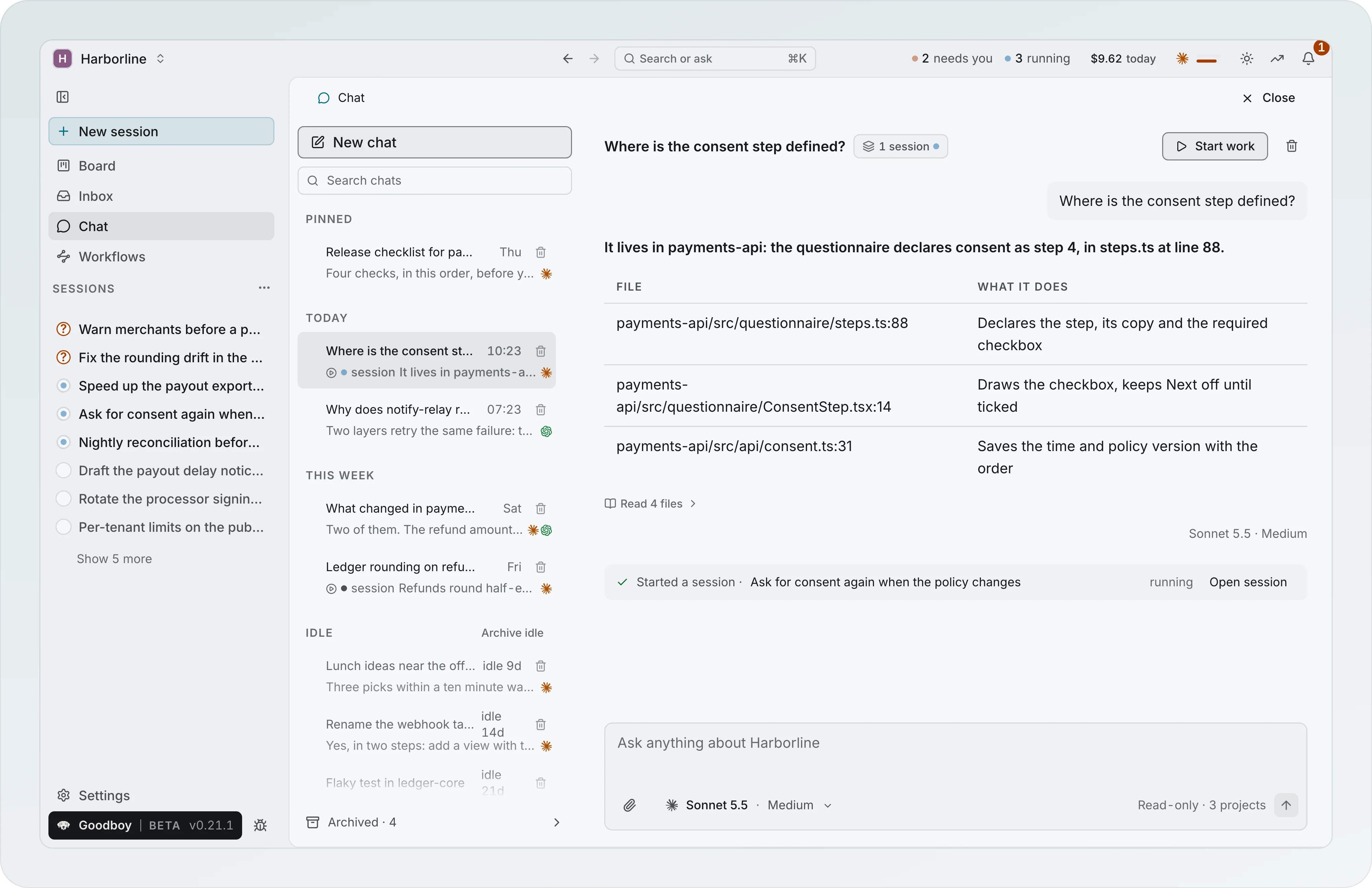Screen dimensions: 1372x888
Task: Open the Sonnet 5.5 Medium model dropdown
Action: coord(748,806)
